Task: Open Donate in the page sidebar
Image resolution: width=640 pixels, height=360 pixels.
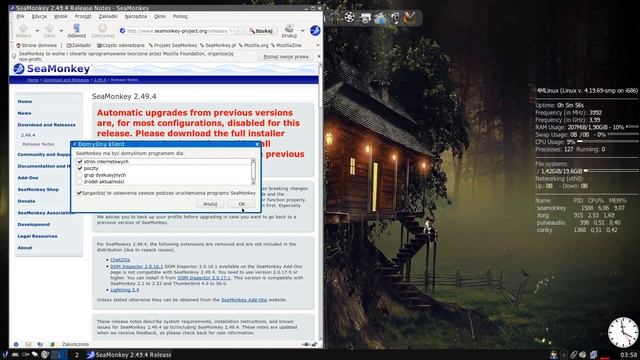Action: click(27, 201)
